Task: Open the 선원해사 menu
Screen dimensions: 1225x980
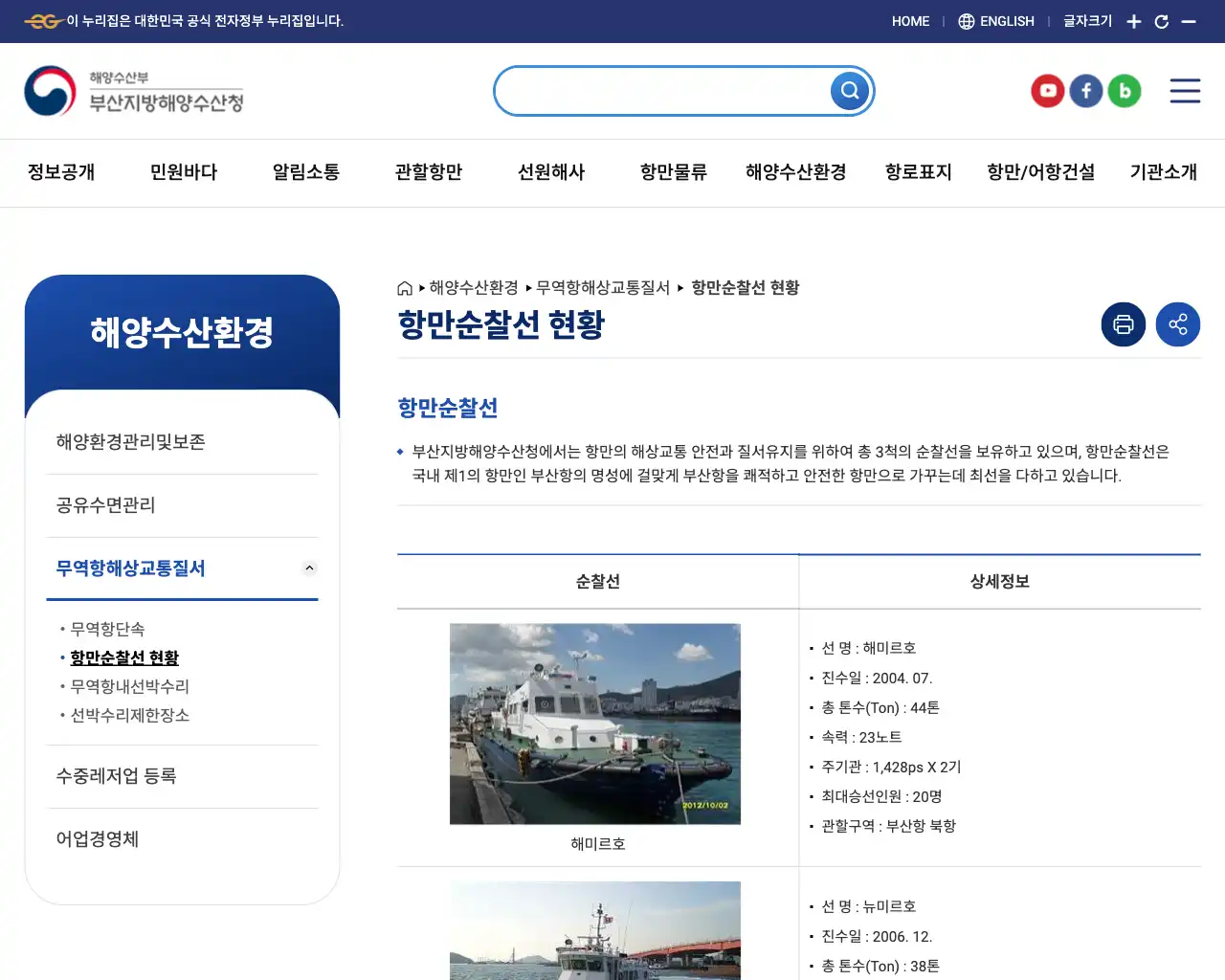Action: coord(551,172)
